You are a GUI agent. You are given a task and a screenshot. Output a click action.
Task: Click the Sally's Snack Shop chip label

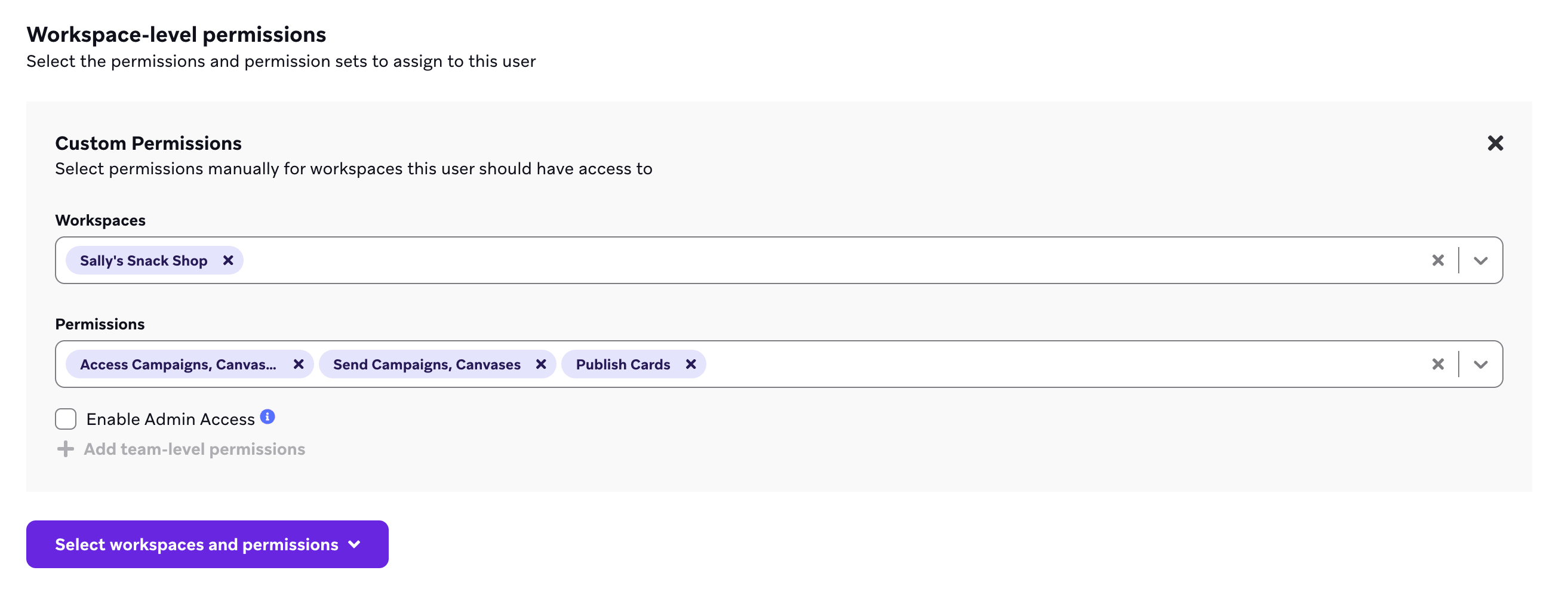(x=144, y=260)
